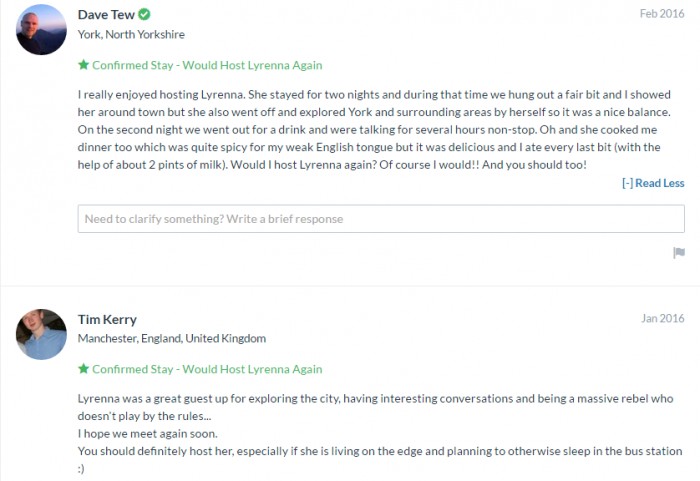This screenshot has height=481, width=700.
Task: Collapse the review with Read Less
Action: point(653,183)
